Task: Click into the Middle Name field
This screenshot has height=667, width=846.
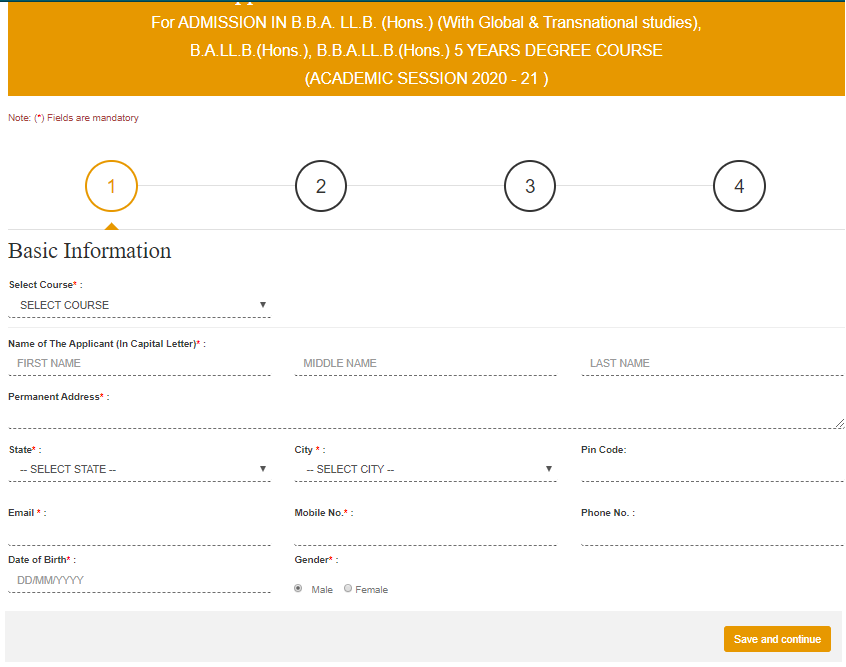Action: point(426,363)
